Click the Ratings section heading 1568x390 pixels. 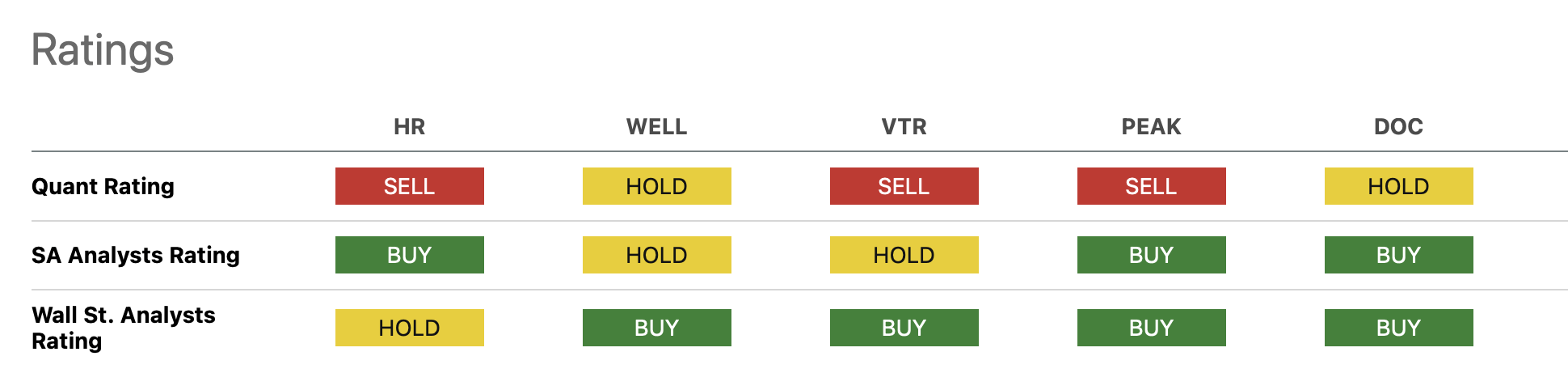(x=103, y=50)
